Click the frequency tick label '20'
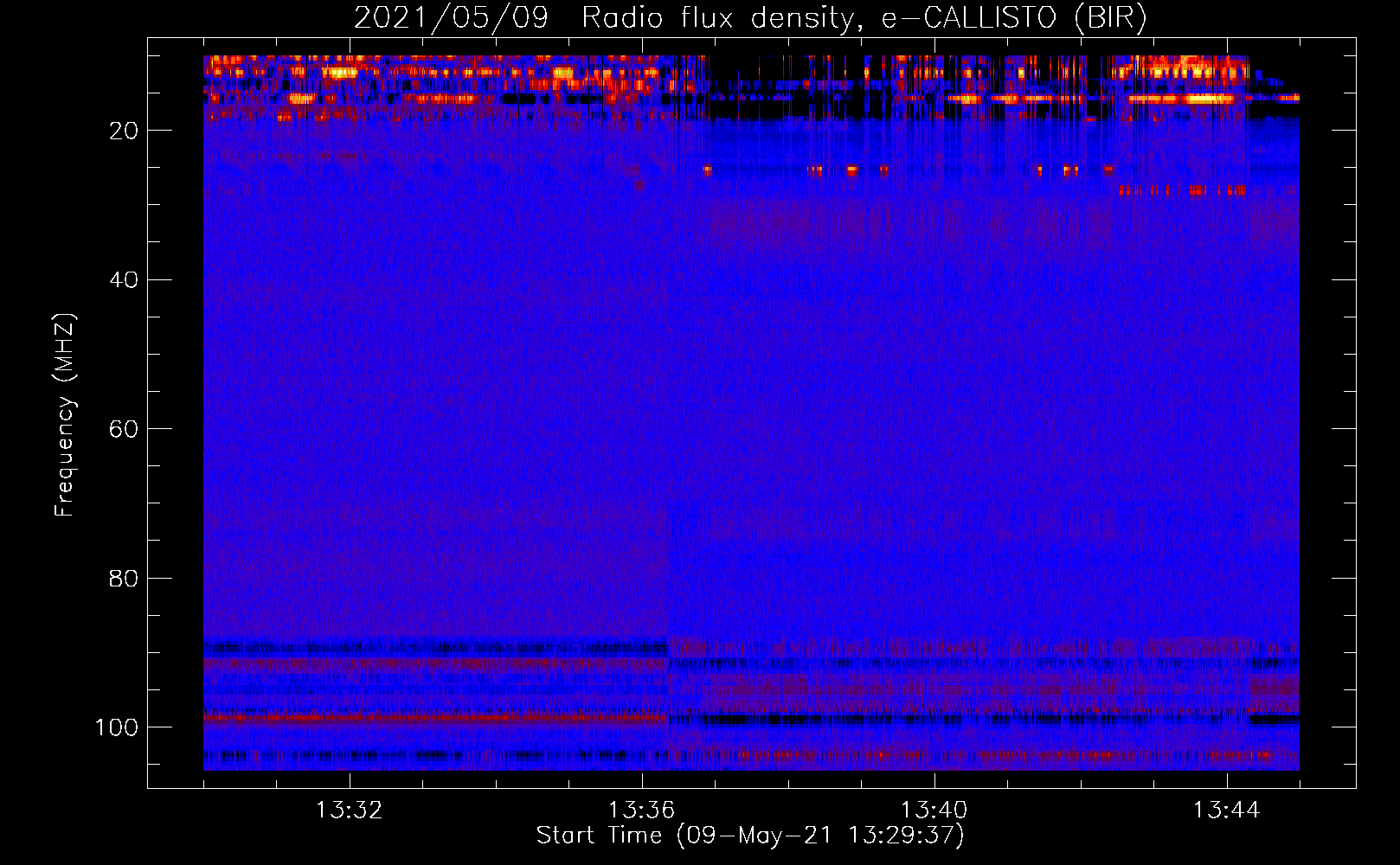Image resolution: width=1400 pixels, height=865 pixels. (124, 131)
